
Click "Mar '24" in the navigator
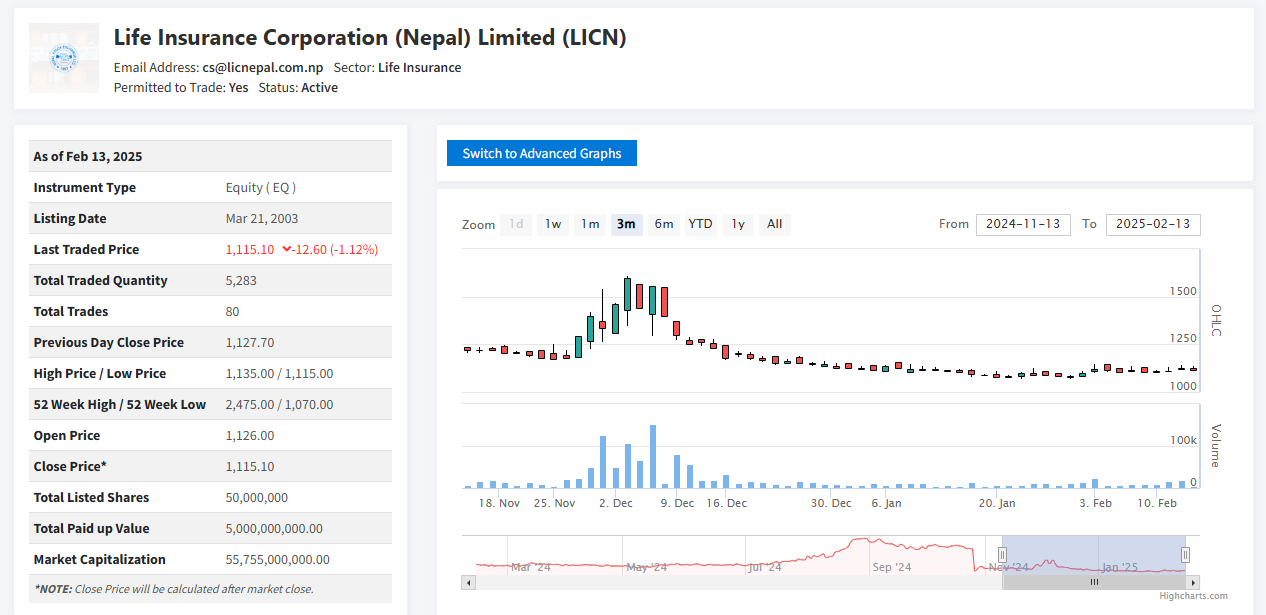tap(531, 567)
